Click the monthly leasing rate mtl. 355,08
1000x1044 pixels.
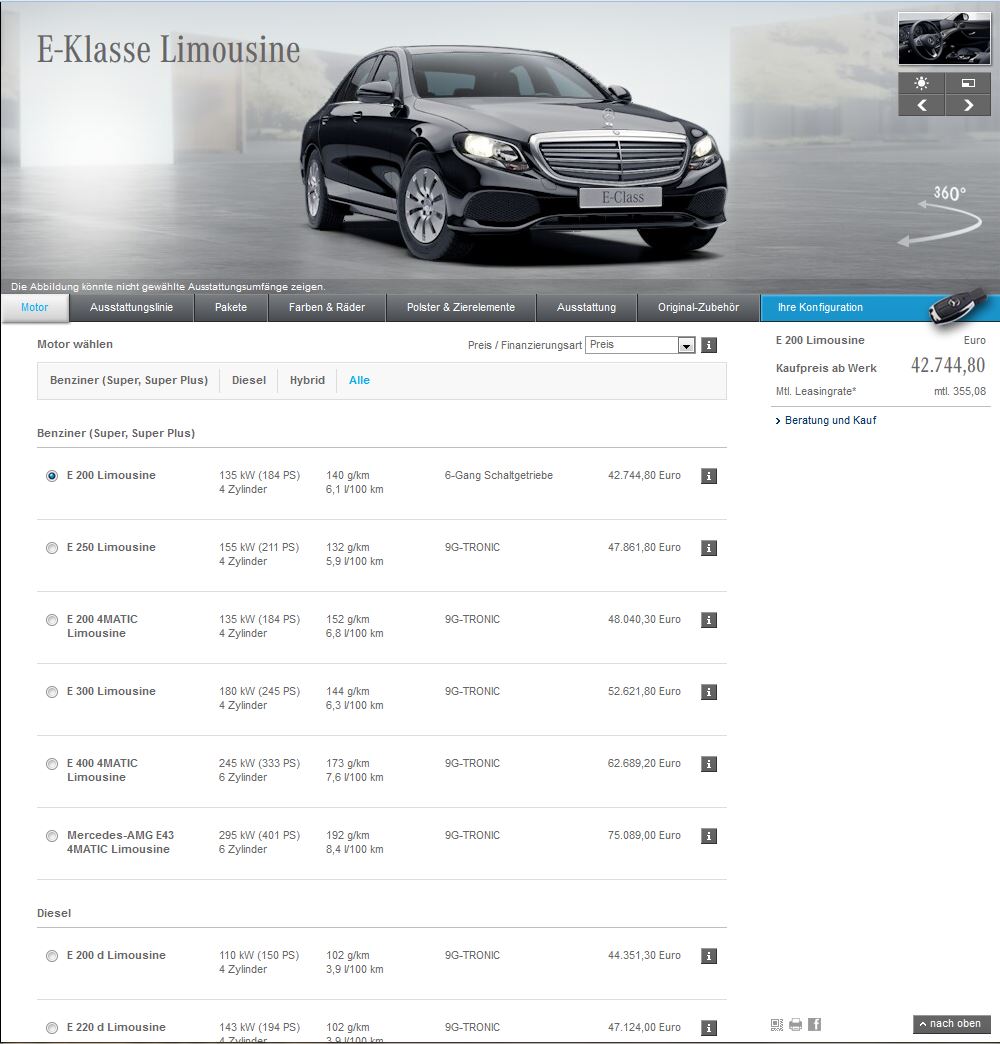(x=959, y=392)
